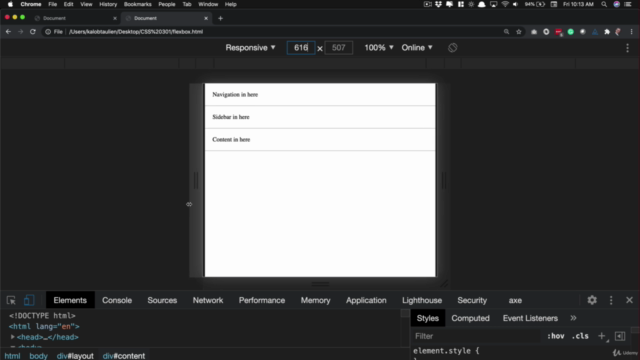The width and height of the screenshot is (640, 360).
Task: Open device toolbar more options menu
Action: (x=627, y=48)
